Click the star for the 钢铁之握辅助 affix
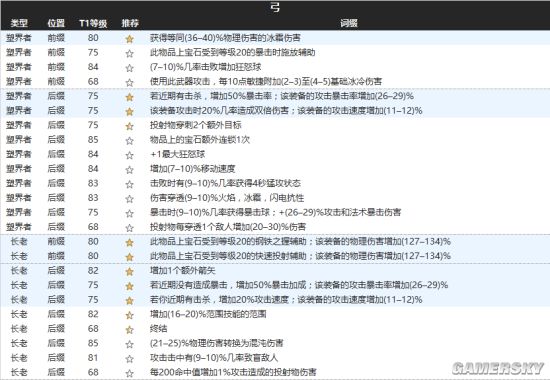550x380 pixels. click(x=129, y=242)
